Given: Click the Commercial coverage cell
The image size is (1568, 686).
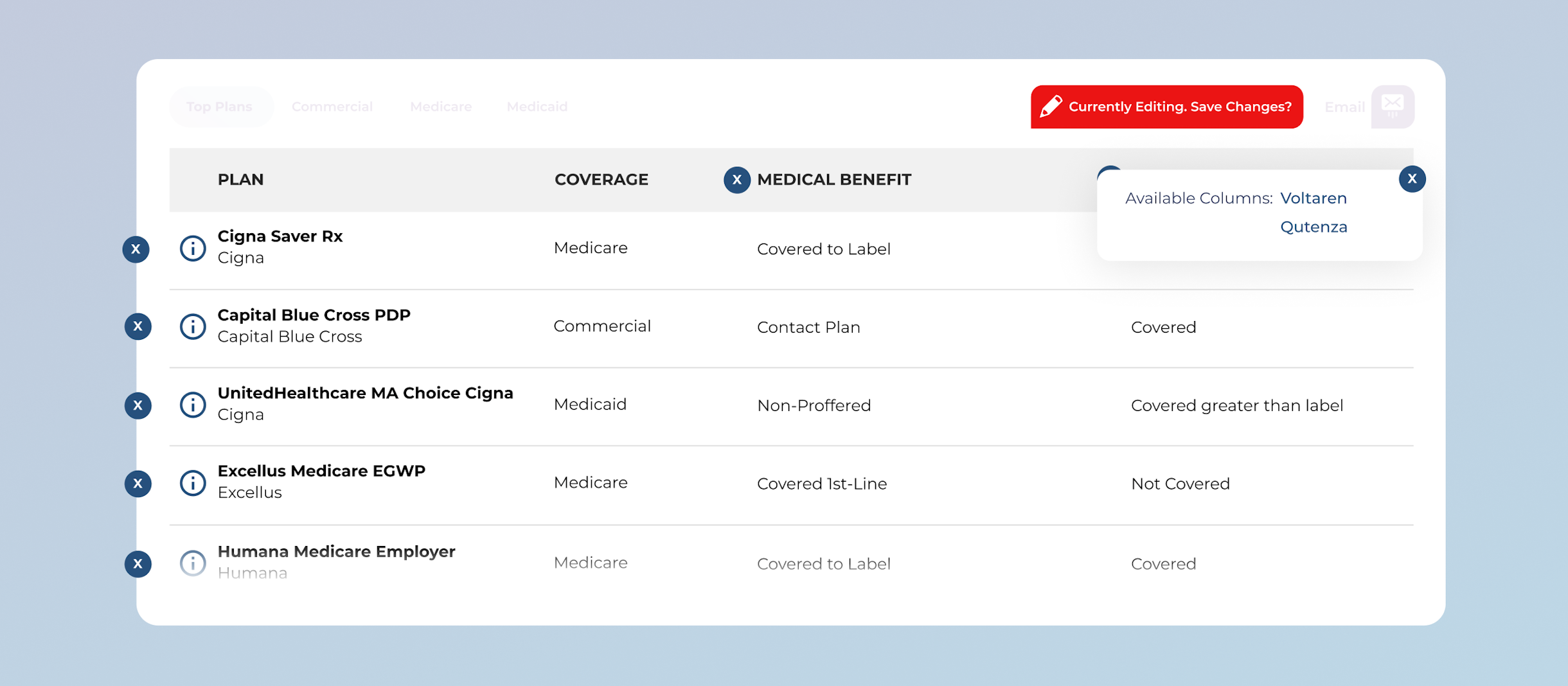Looking at the screenshot, I should coord(602,326).
